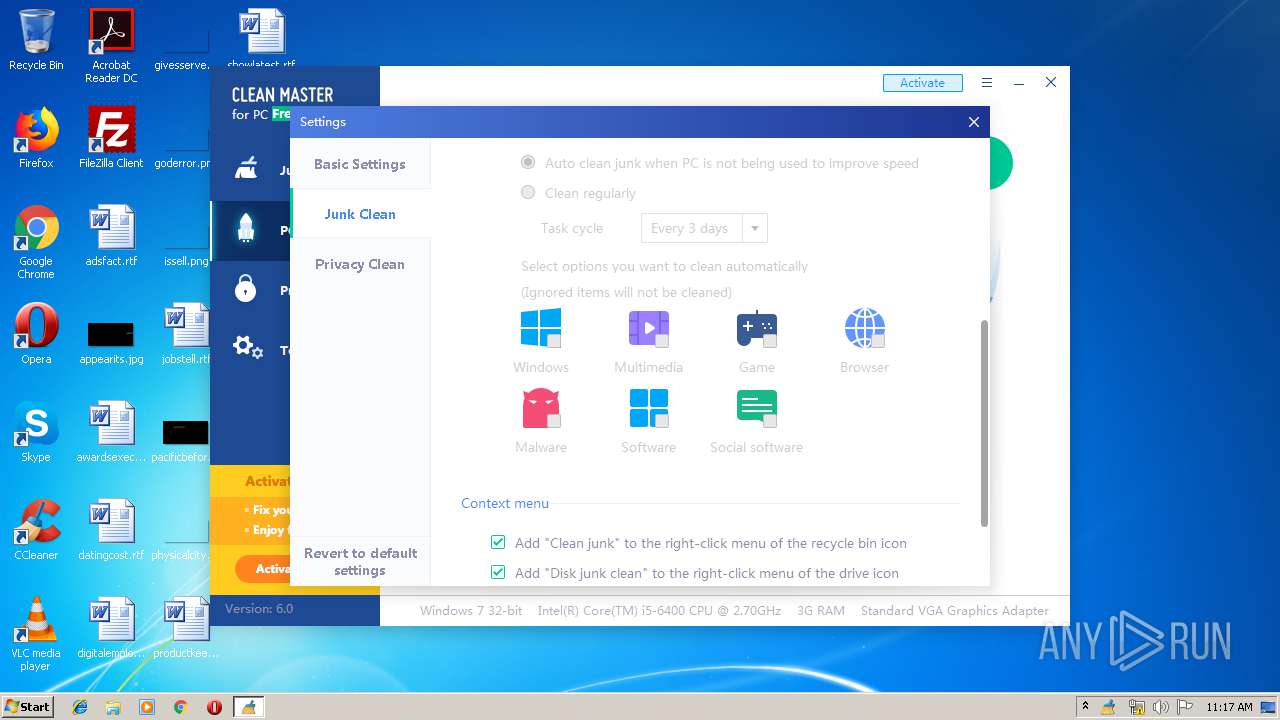Toggle the Windows junk category icon
1280x720 pixels.
click(541, 328)
